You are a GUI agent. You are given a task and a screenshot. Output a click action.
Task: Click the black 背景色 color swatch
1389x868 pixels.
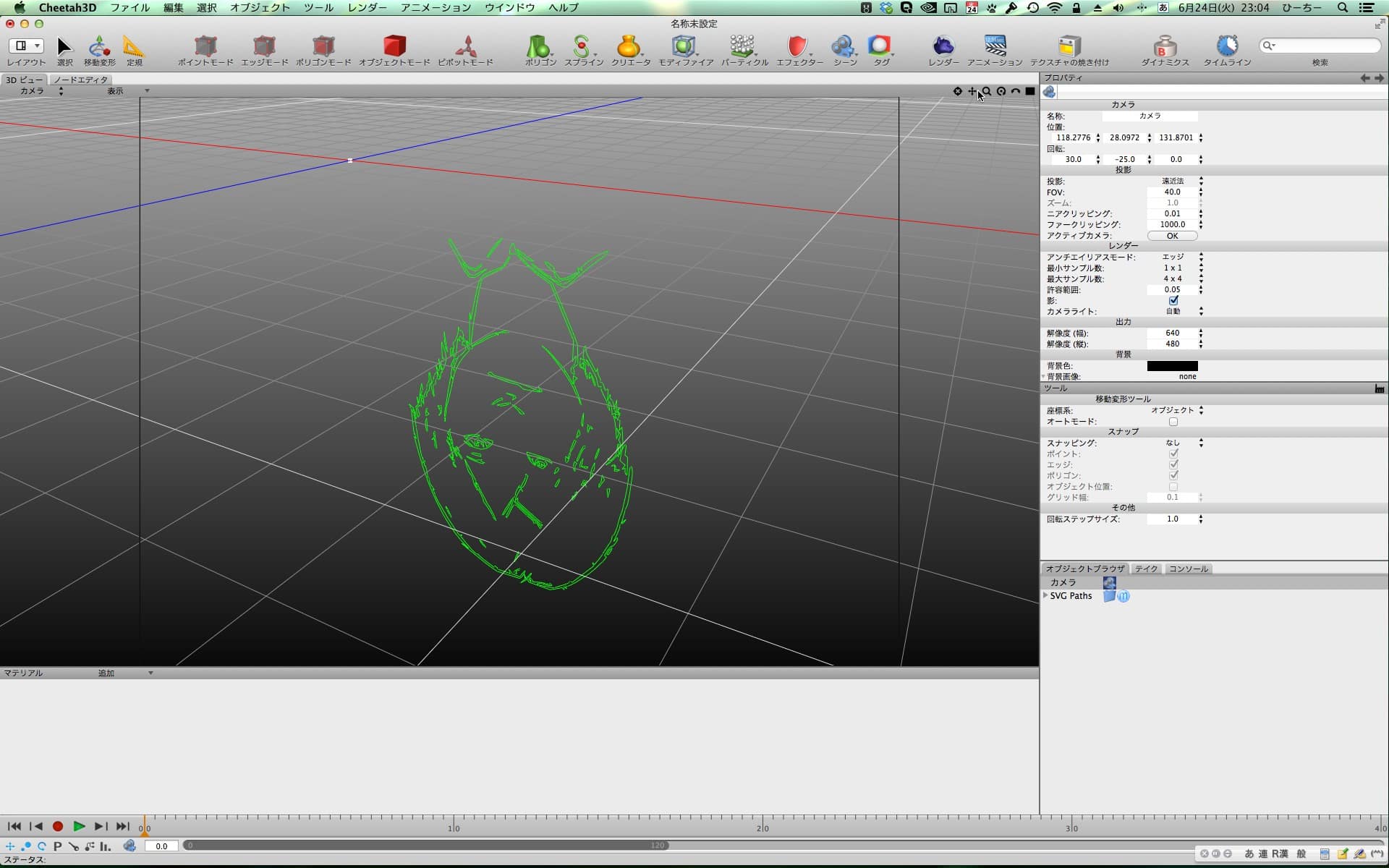(x=1172, y=366)
